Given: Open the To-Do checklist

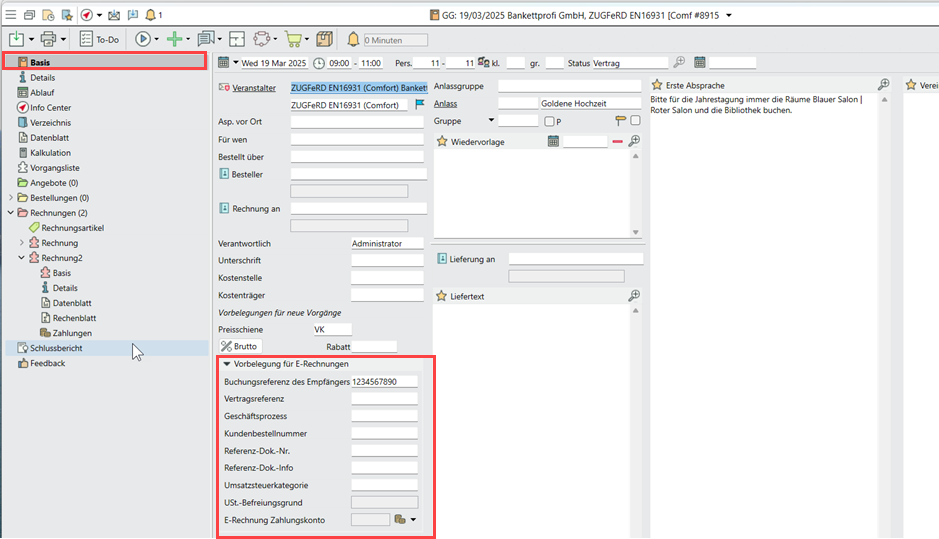Looking at the screenshot, I should tap(99, 39).
